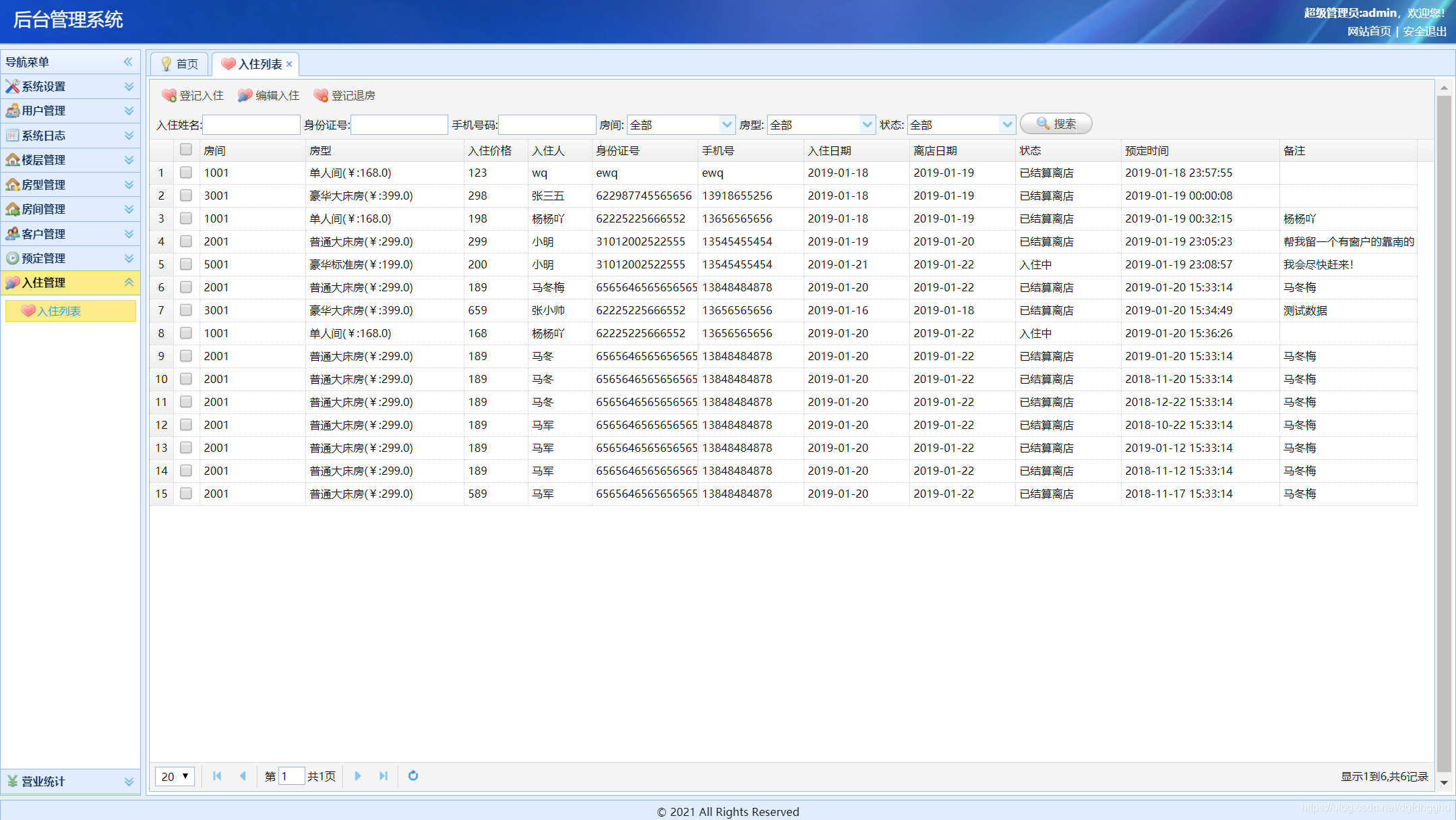Click the 系统日志 log icon

12,136
